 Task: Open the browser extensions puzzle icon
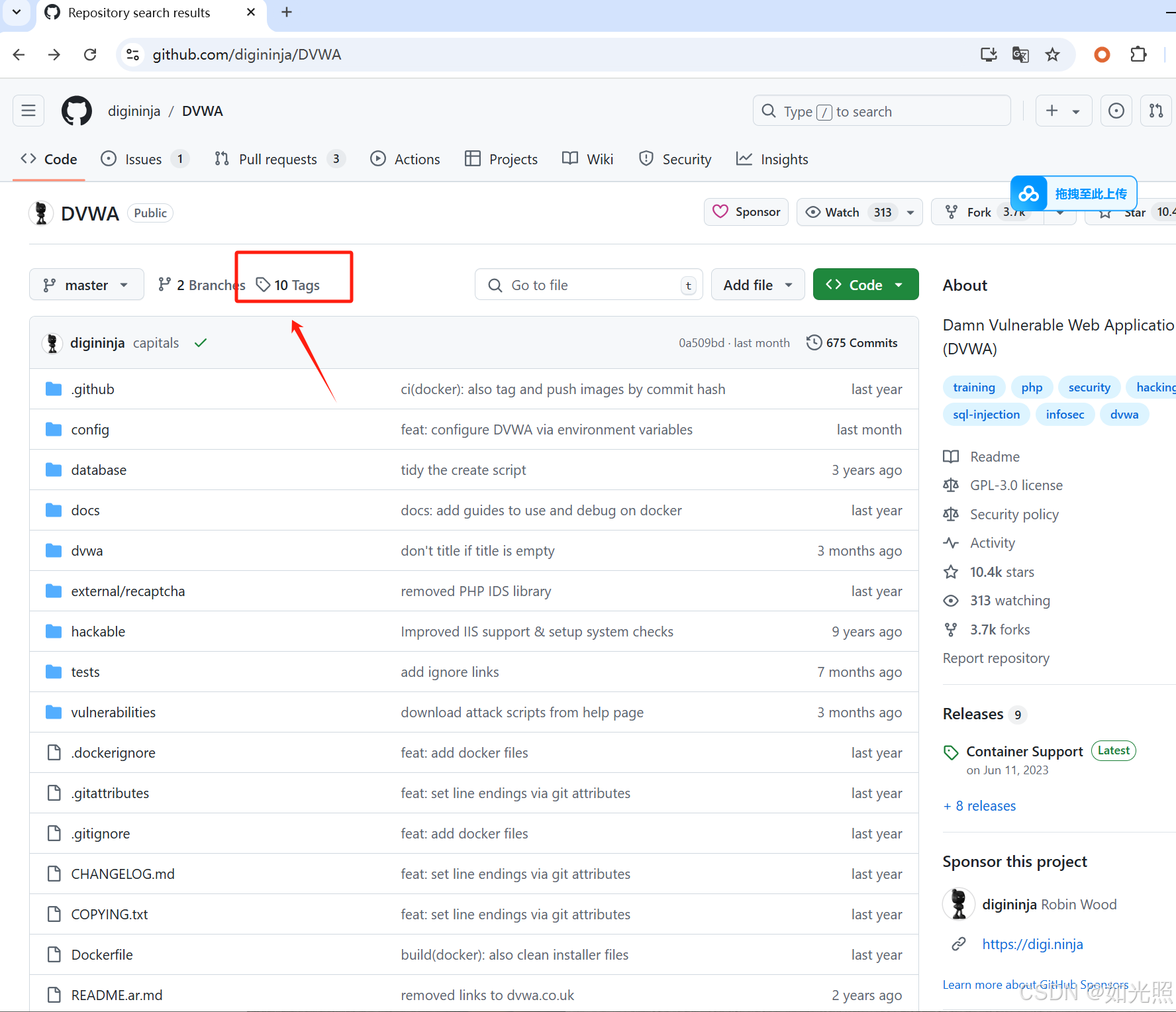[x=1138, y=54]
